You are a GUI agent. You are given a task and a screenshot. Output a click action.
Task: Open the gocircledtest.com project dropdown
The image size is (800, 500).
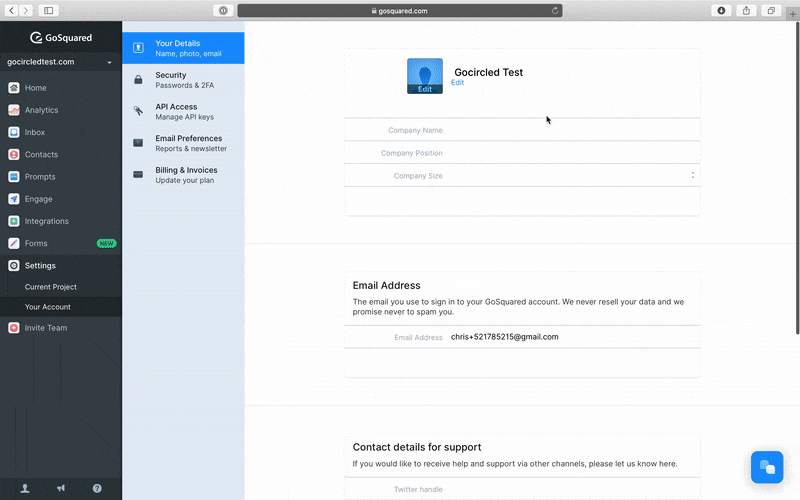tap(61, 62)
